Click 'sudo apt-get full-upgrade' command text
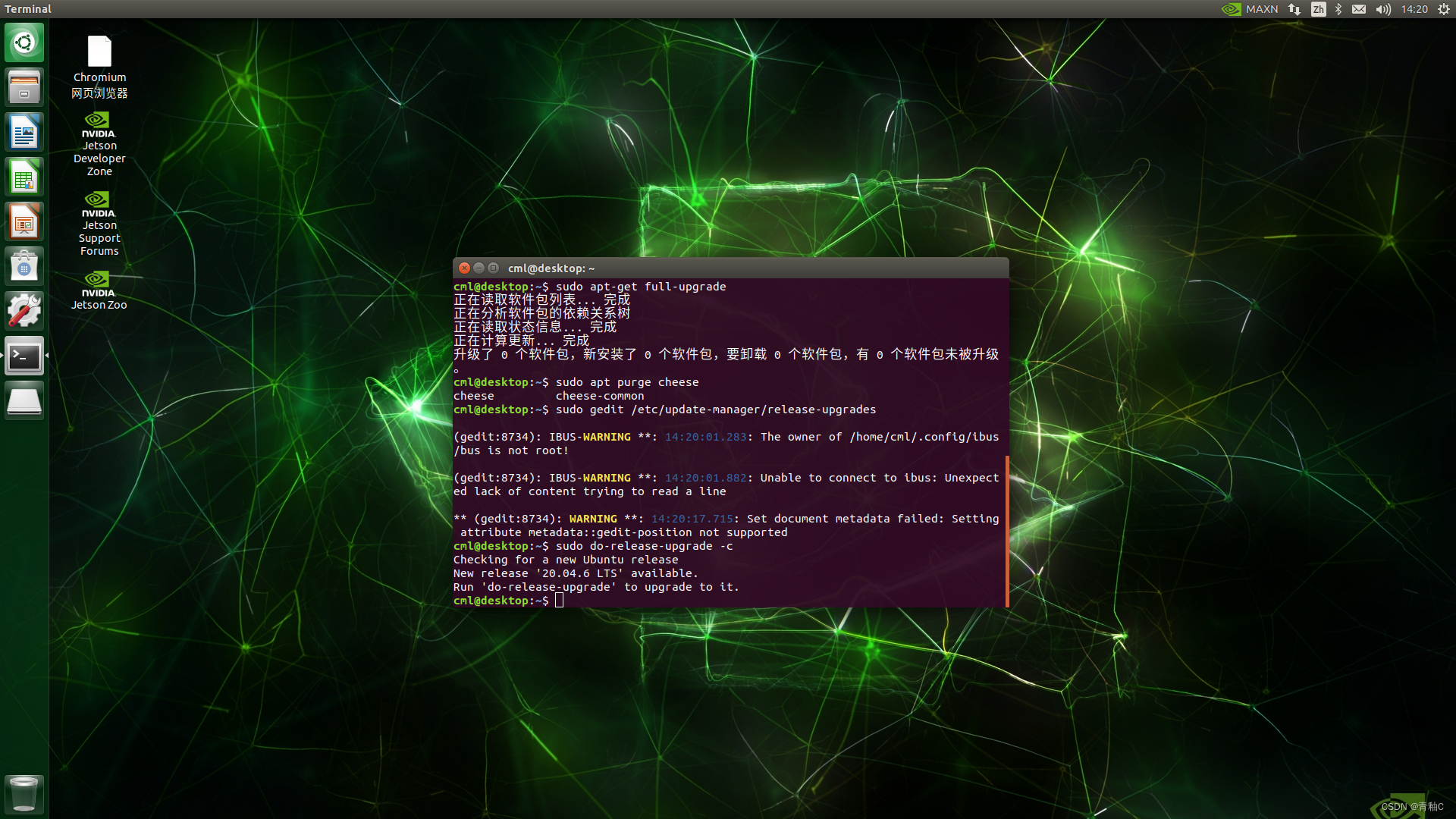The height and width of the screenshot is (819, 1456). point(641,287)
